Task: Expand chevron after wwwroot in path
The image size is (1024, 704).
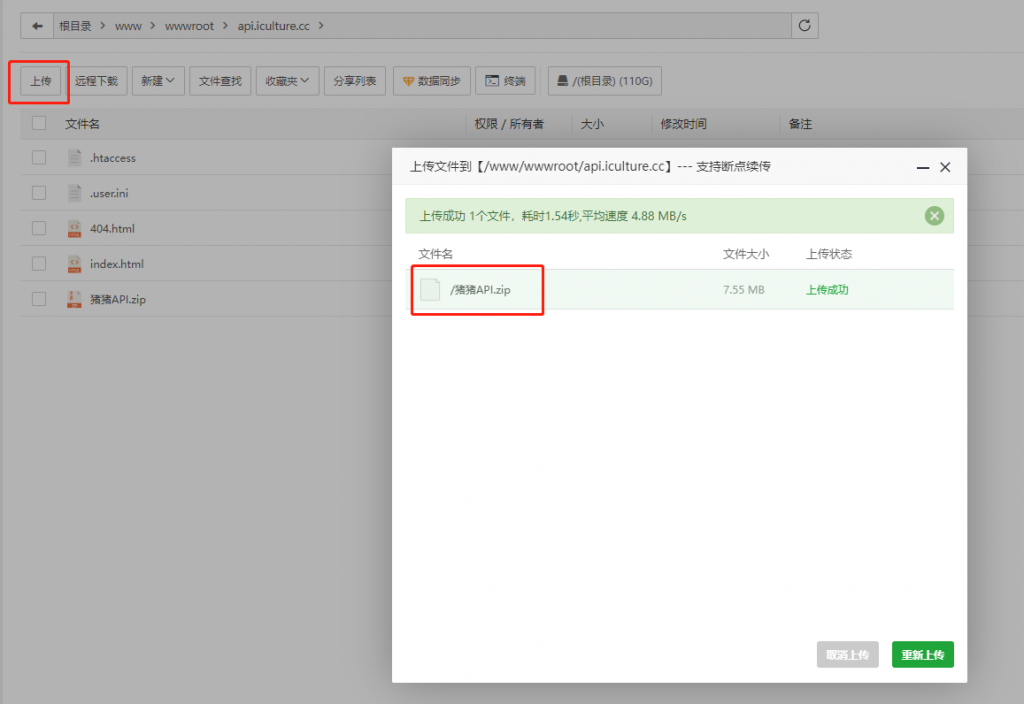Action: pos(225,26)
